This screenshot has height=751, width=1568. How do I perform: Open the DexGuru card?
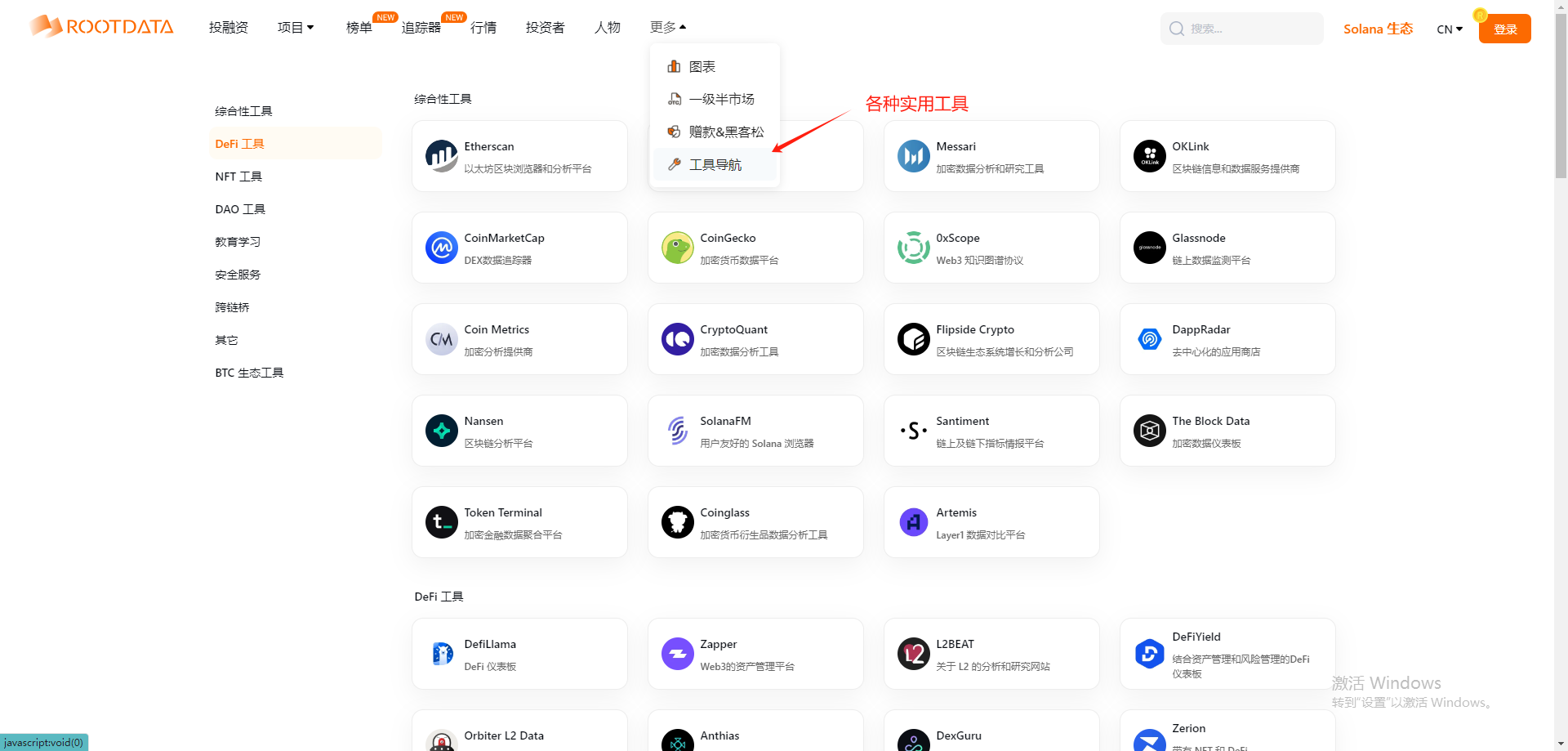point(991,731)
